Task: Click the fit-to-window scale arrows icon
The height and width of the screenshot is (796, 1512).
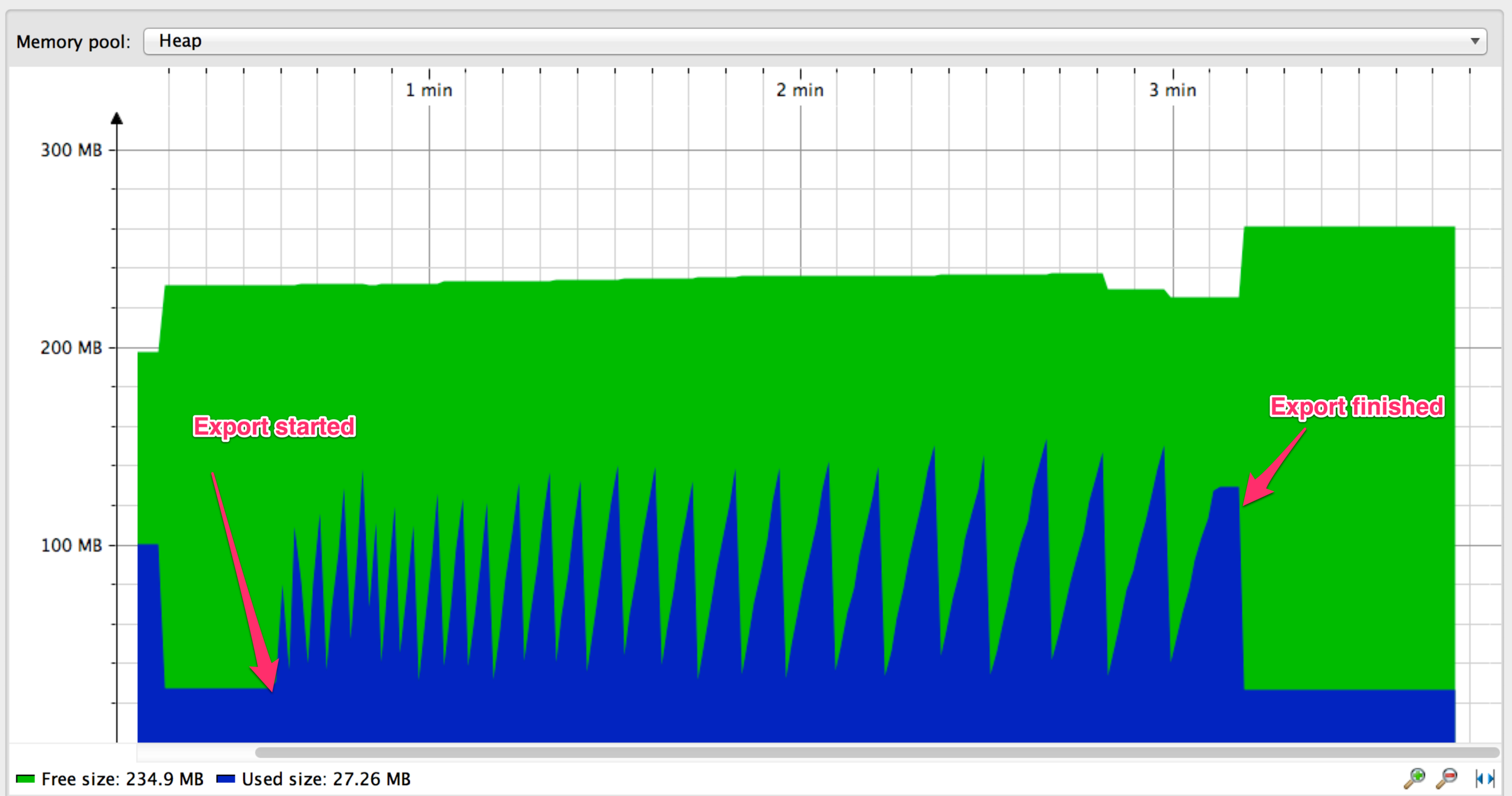Action: pos(1485,778)
